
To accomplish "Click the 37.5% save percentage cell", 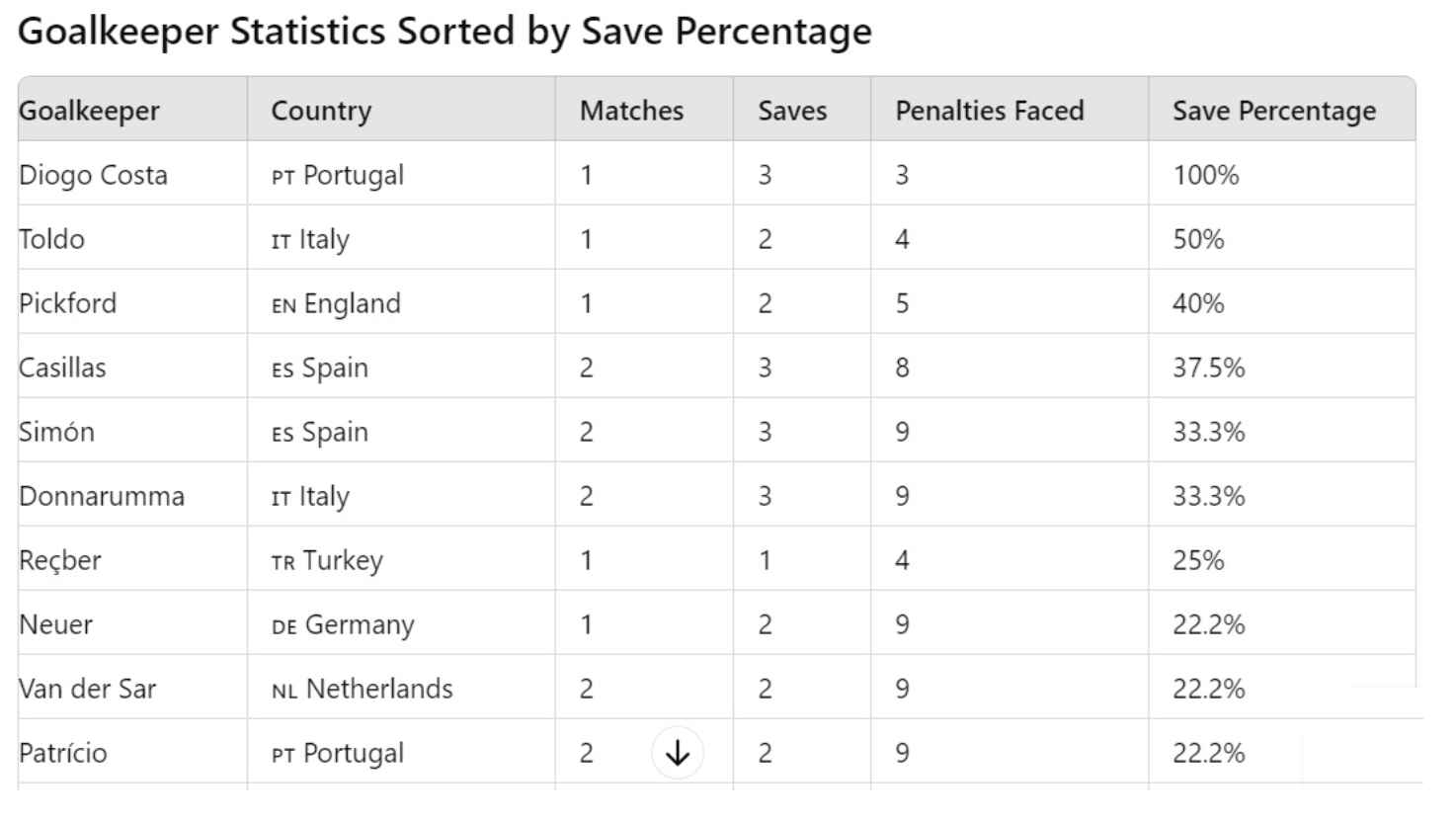I will (1208, 368).
